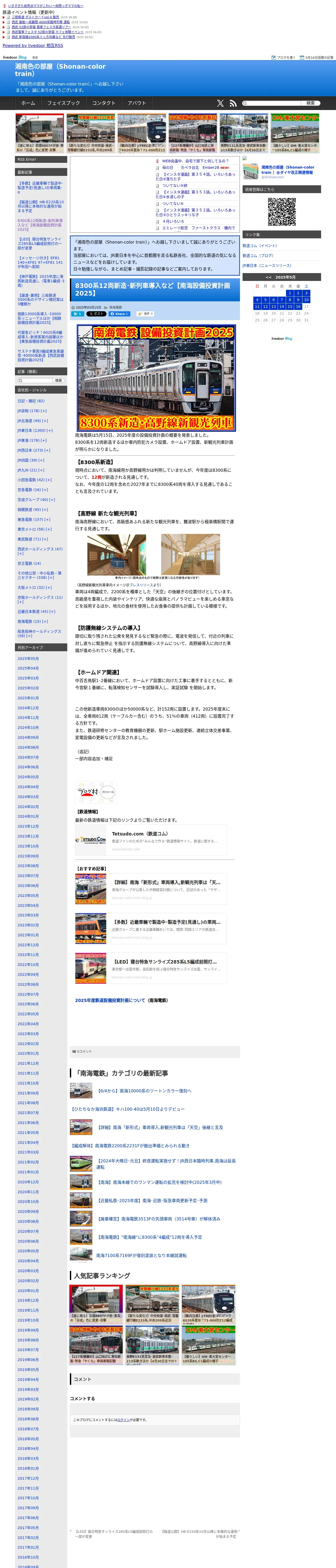Click the ブログを書く pencil icon

274,57
